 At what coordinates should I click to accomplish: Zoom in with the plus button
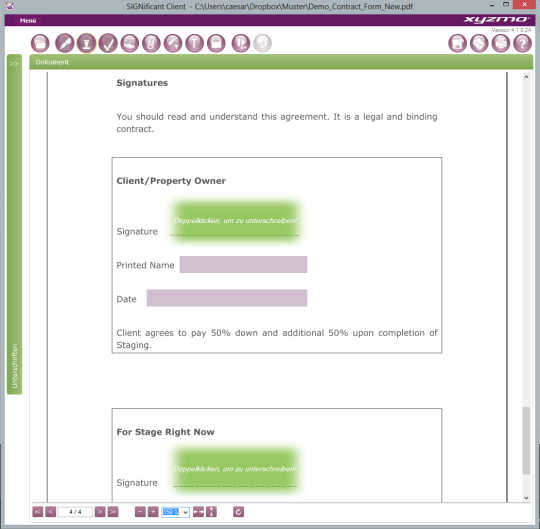pyautogui.click(x=153, y=512)
